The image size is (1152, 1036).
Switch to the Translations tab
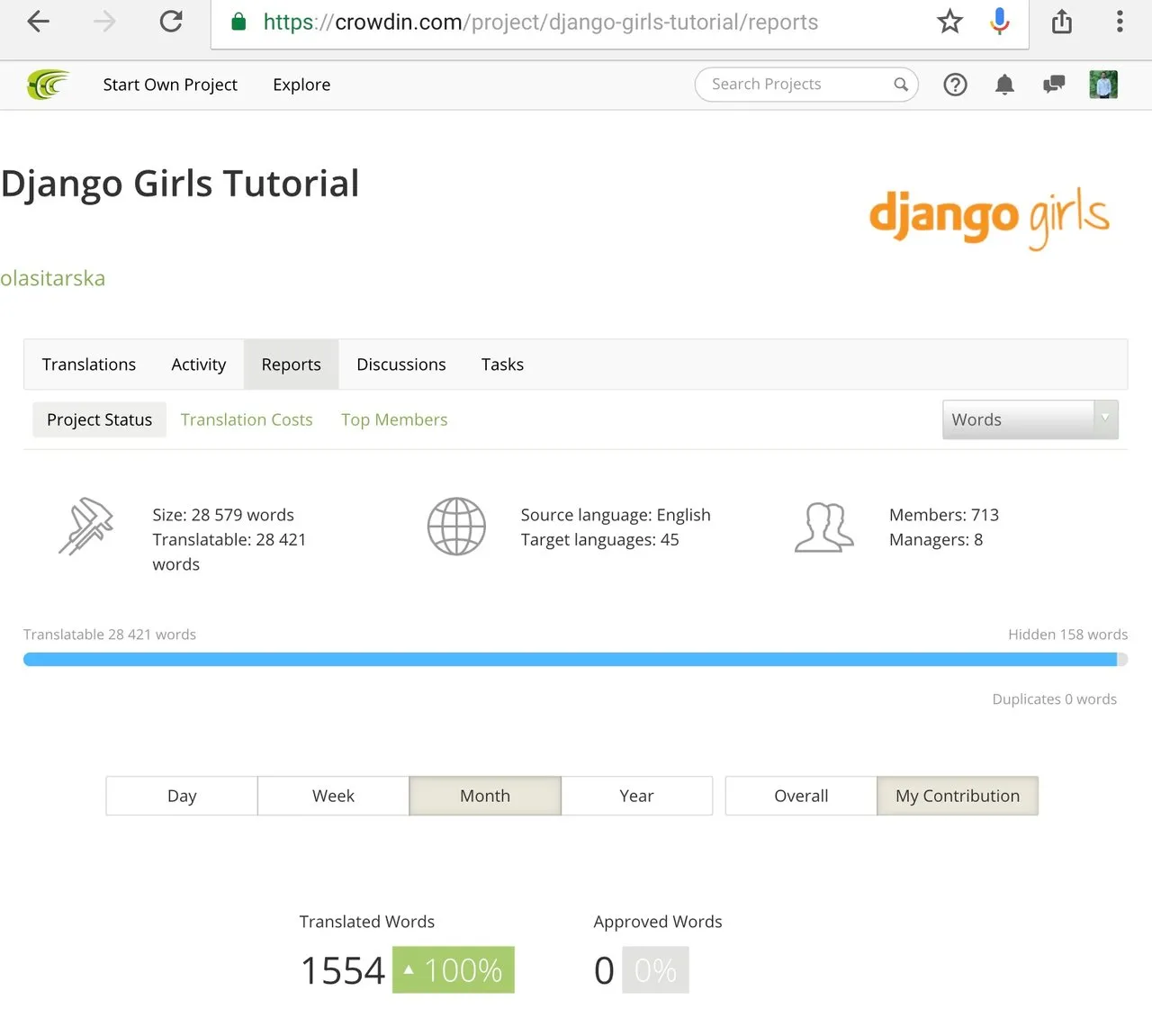click(89, 365)
